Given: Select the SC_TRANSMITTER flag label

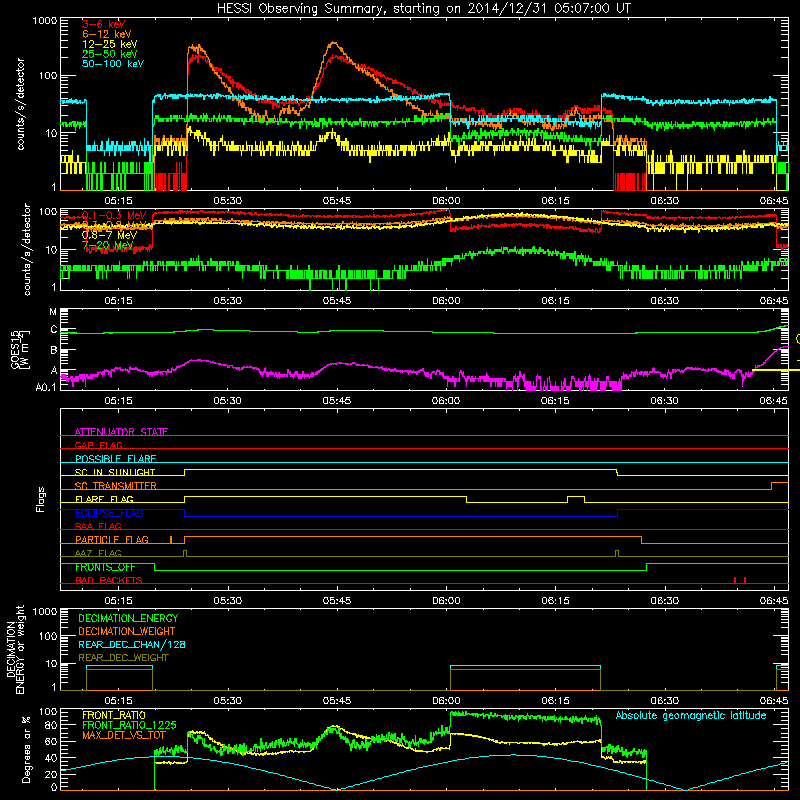Looking at the screenshot, I should pos(116,486).
